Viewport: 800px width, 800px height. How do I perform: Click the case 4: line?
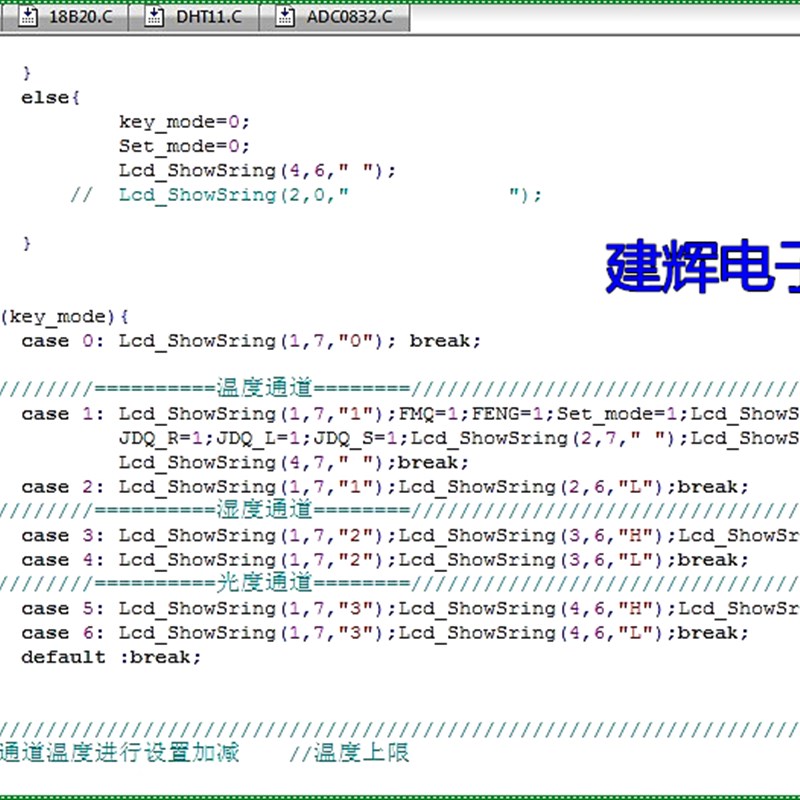[x=385, y=560]
